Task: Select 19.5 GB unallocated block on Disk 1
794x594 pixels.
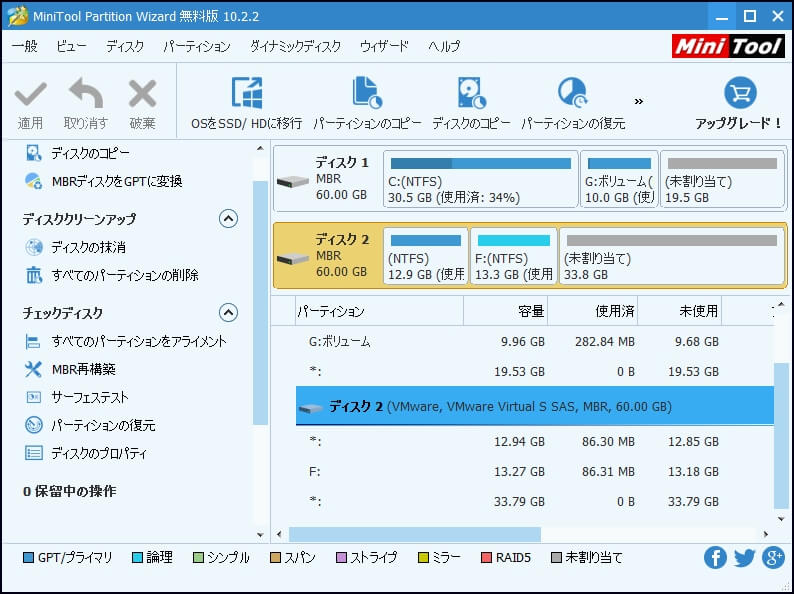Action: point(723,179)
